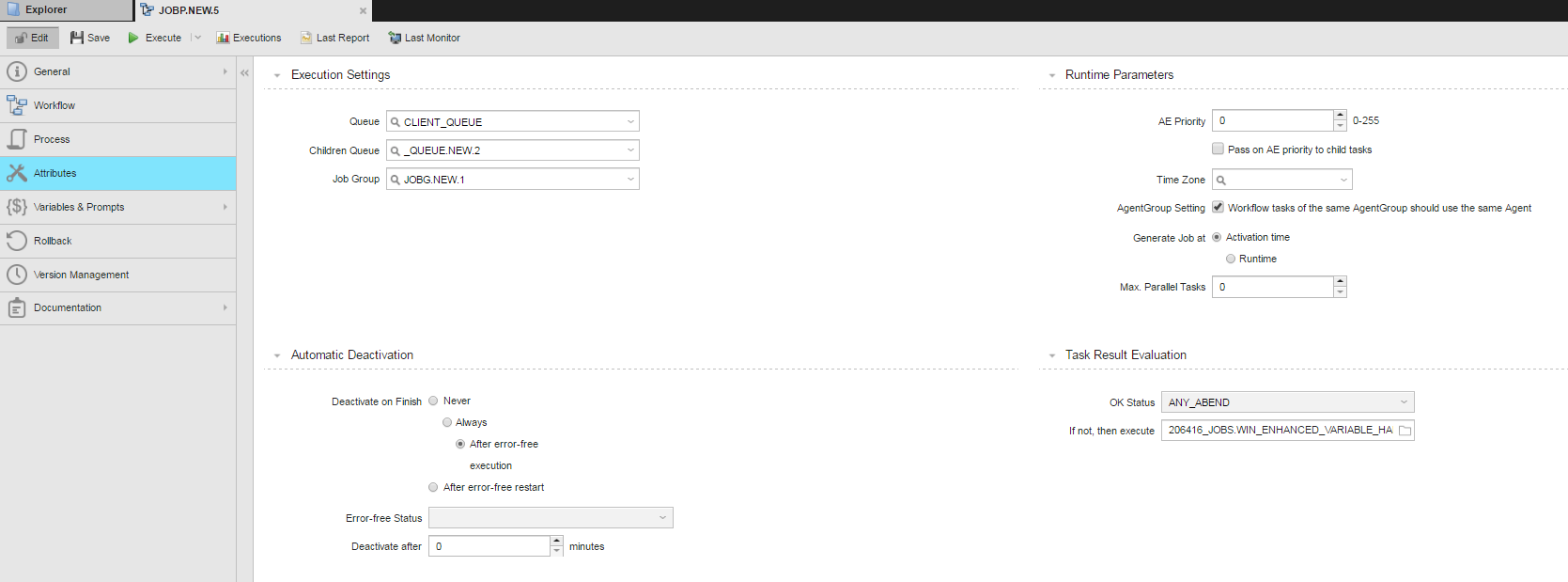Viewport: 1568px width, 582px height.
Task: Click the Executions chart icon
Action: coord(223,38)
